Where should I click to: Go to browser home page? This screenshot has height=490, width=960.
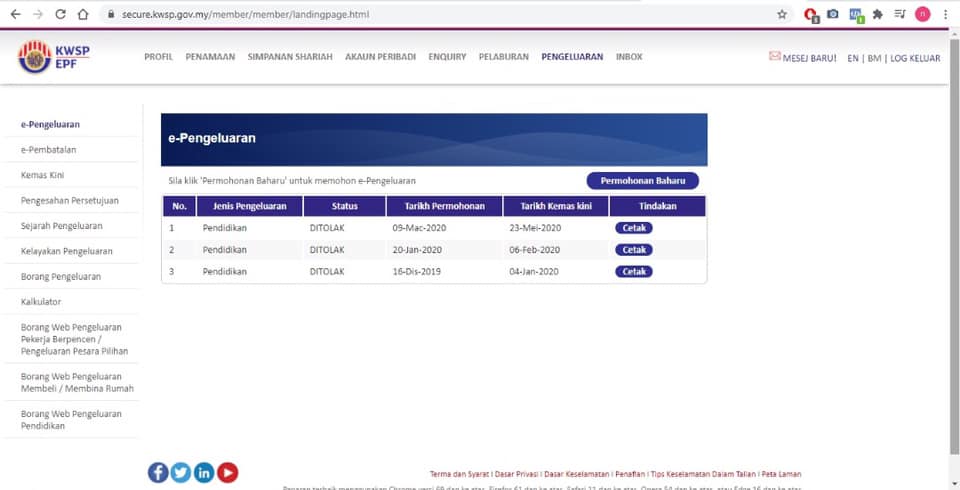(83, 14)
